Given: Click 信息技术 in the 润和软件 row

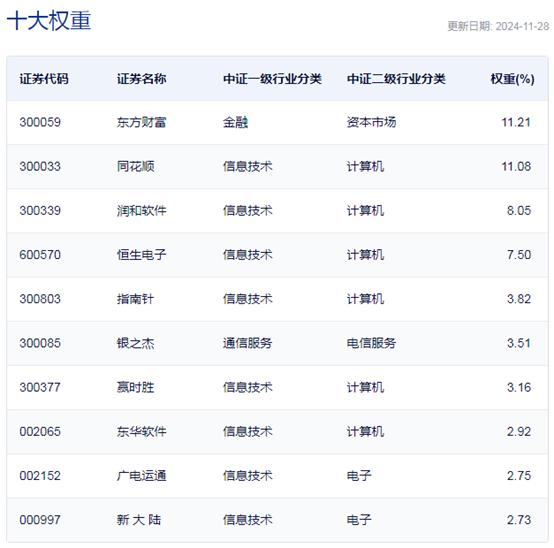Looking at the screenshot, I should [x=247, y=211].
